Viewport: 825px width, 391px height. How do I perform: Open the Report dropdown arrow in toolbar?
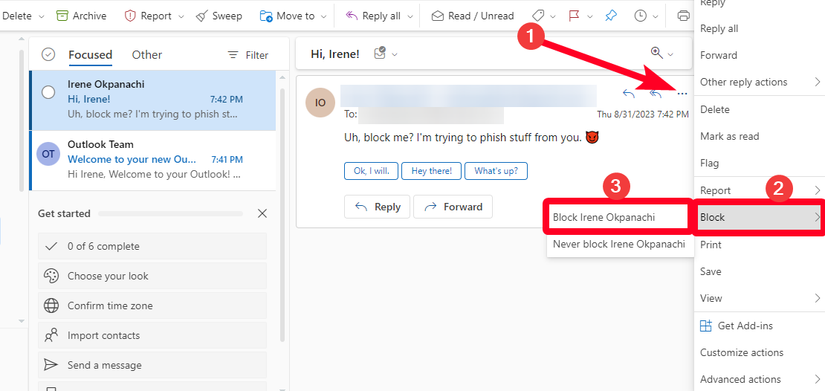point(181,16)
